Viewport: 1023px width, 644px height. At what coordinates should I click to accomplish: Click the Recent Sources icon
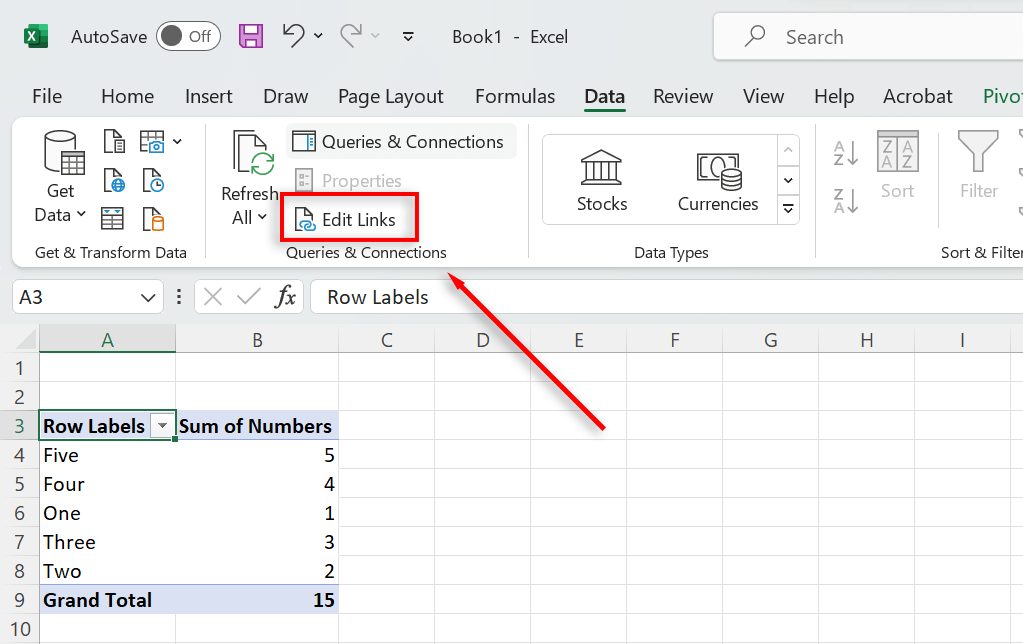(x=152, y=181)
